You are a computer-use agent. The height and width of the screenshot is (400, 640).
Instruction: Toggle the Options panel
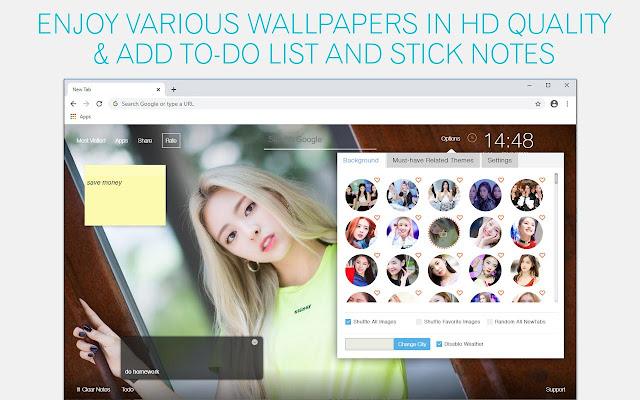point(450,138)
